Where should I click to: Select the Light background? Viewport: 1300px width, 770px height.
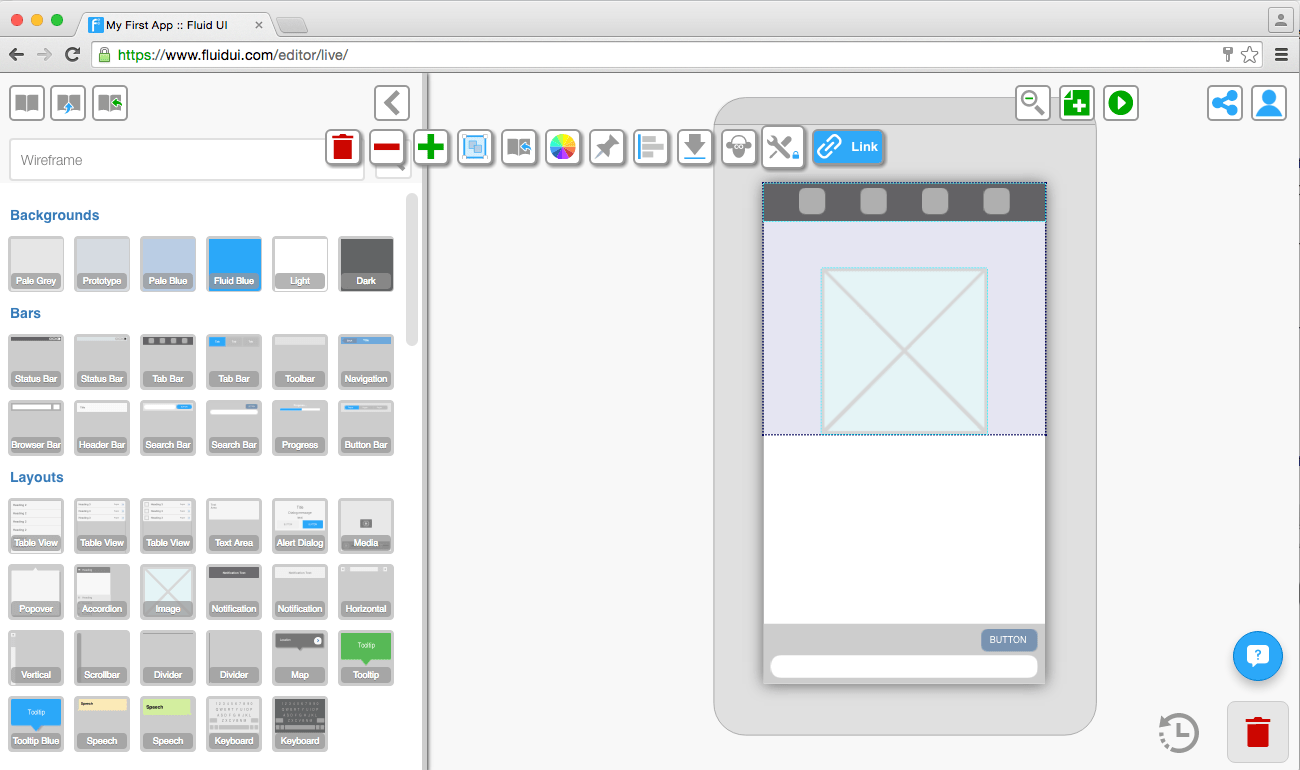300,264
